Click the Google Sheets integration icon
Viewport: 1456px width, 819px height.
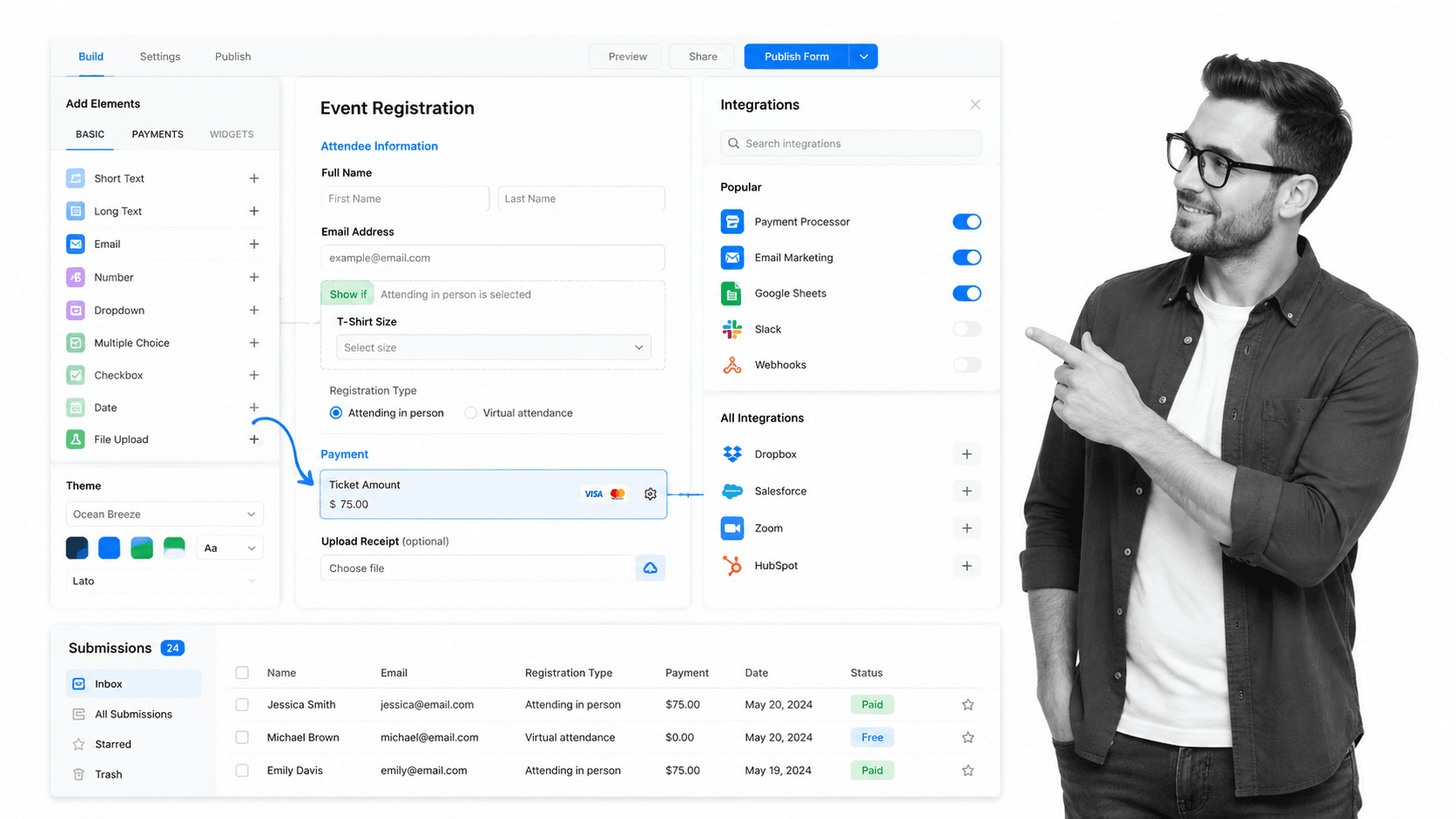(732, 293)
